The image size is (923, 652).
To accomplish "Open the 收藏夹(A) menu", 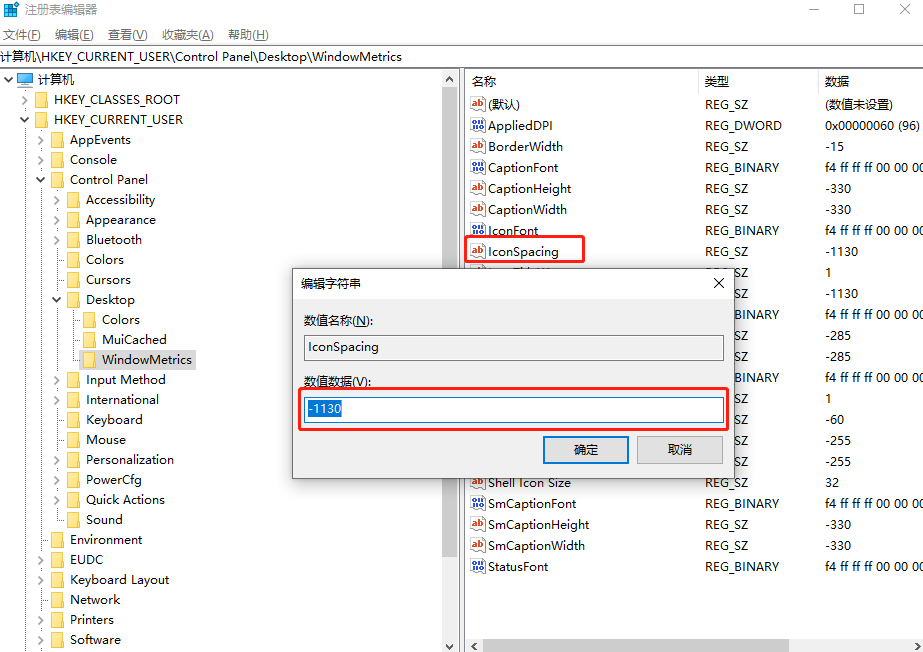I will coord(186,35).
